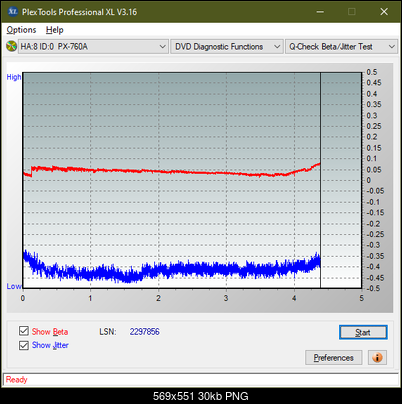Click the LSN: label
The height and width of the screenshot is (404, 402).
[108, 332]
